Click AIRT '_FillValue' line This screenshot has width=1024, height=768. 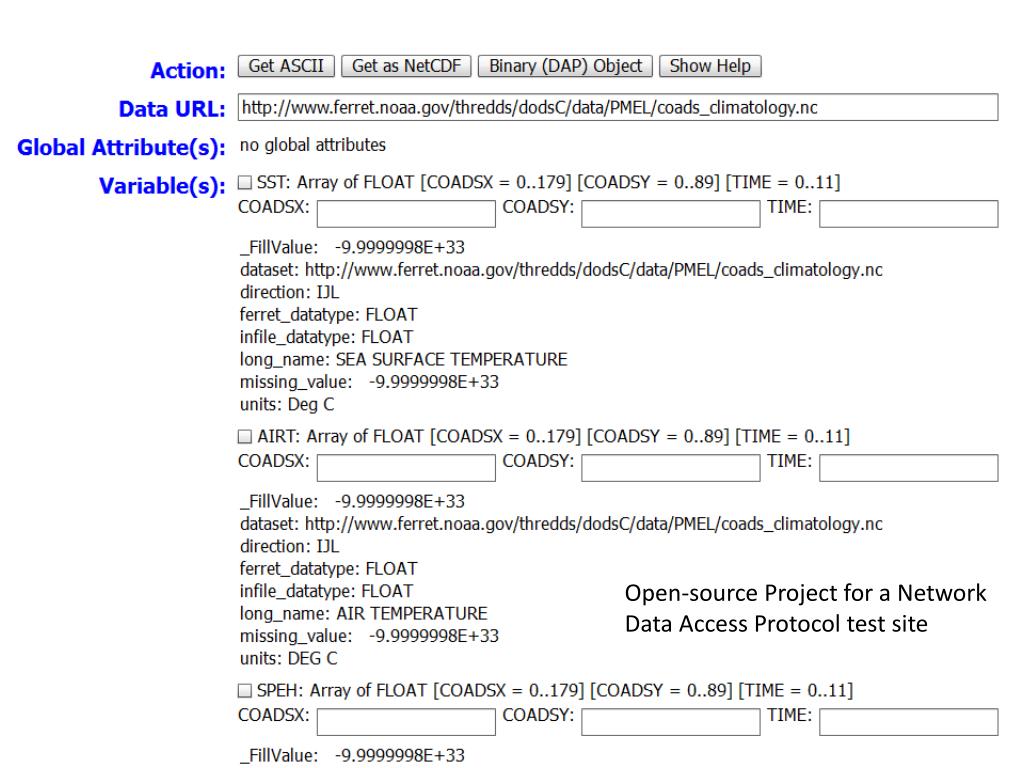pyautogui.click(x=353, y=502)
